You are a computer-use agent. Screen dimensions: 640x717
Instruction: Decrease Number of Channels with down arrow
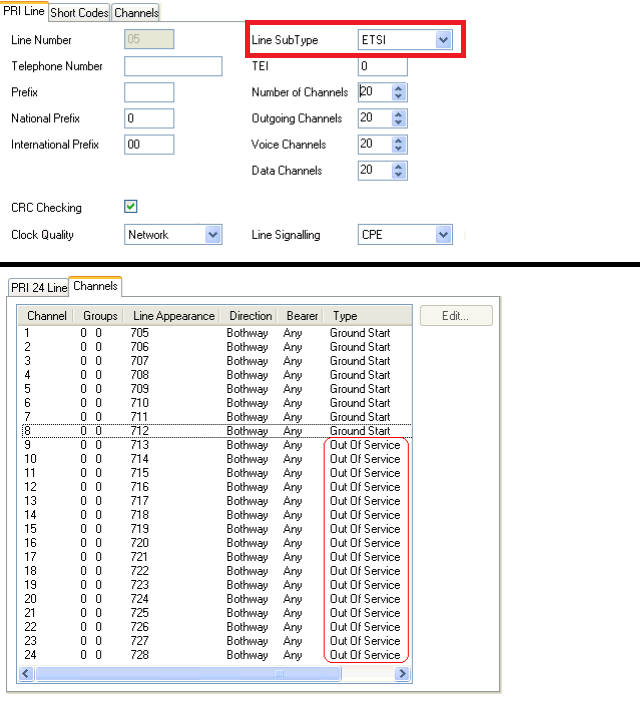coord(399,96)
